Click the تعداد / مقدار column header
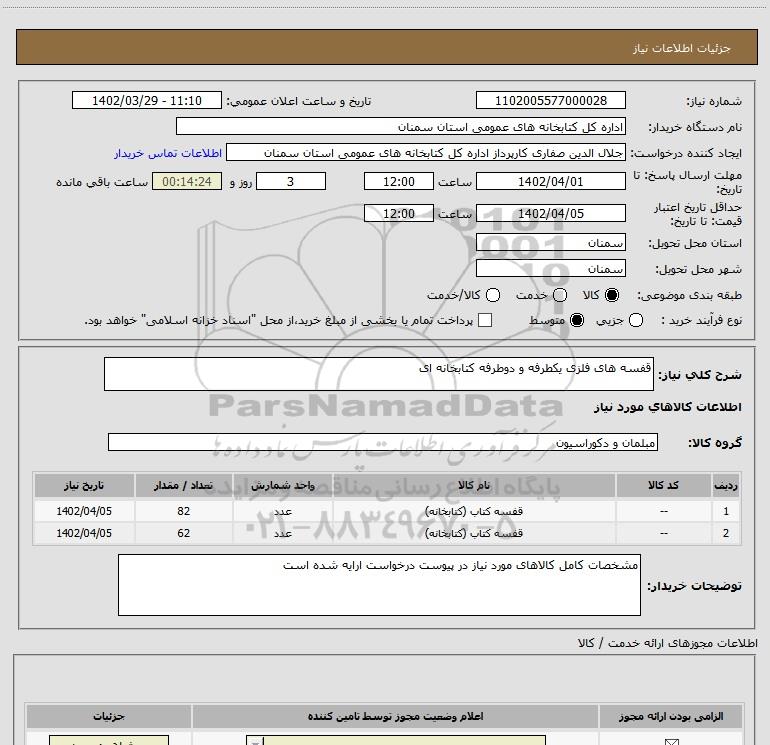Screen dimensions: 770x745 tap(184, 485)
